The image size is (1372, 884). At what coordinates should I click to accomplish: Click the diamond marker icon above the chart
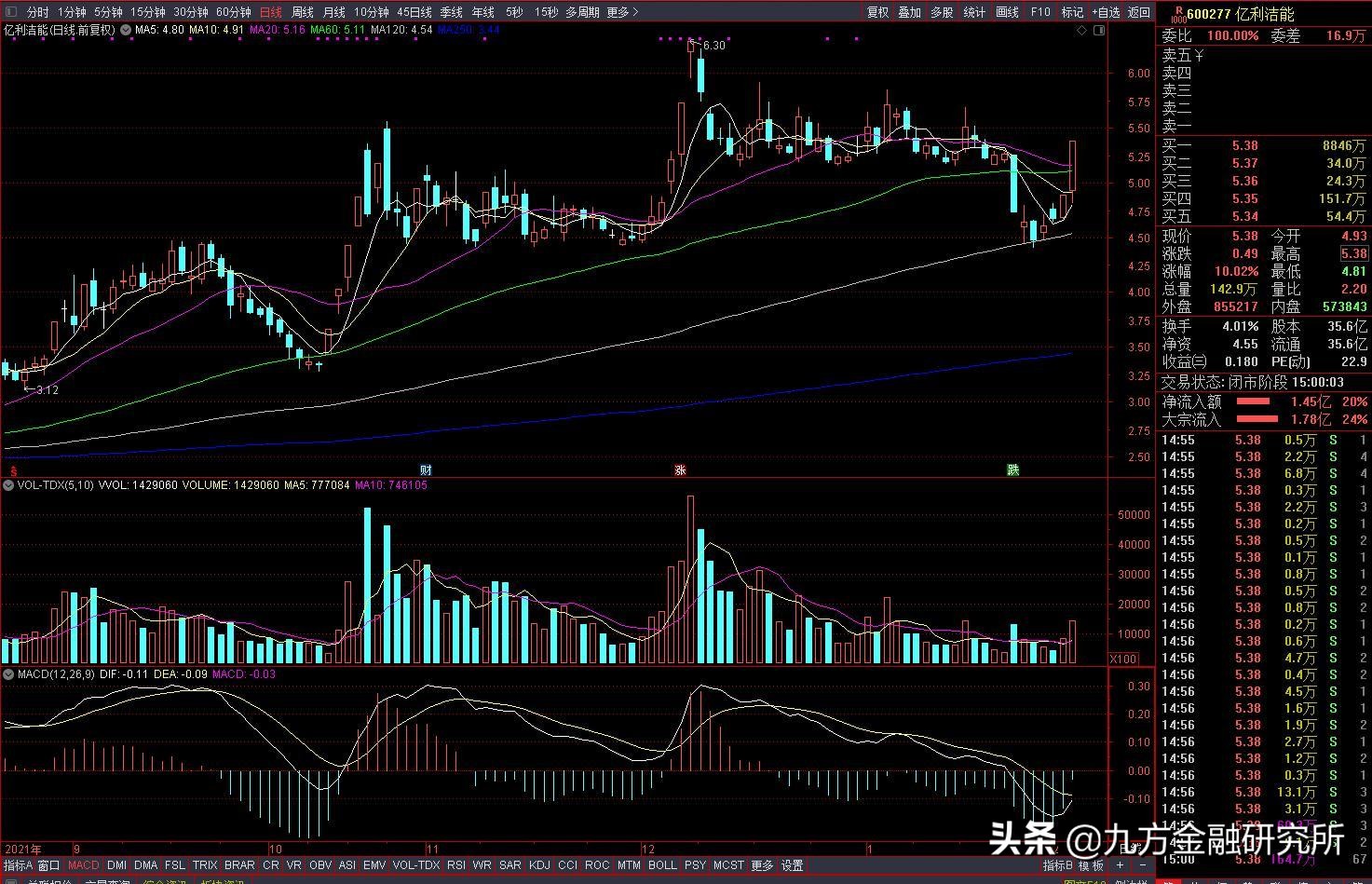click(x=1081, y=30)
